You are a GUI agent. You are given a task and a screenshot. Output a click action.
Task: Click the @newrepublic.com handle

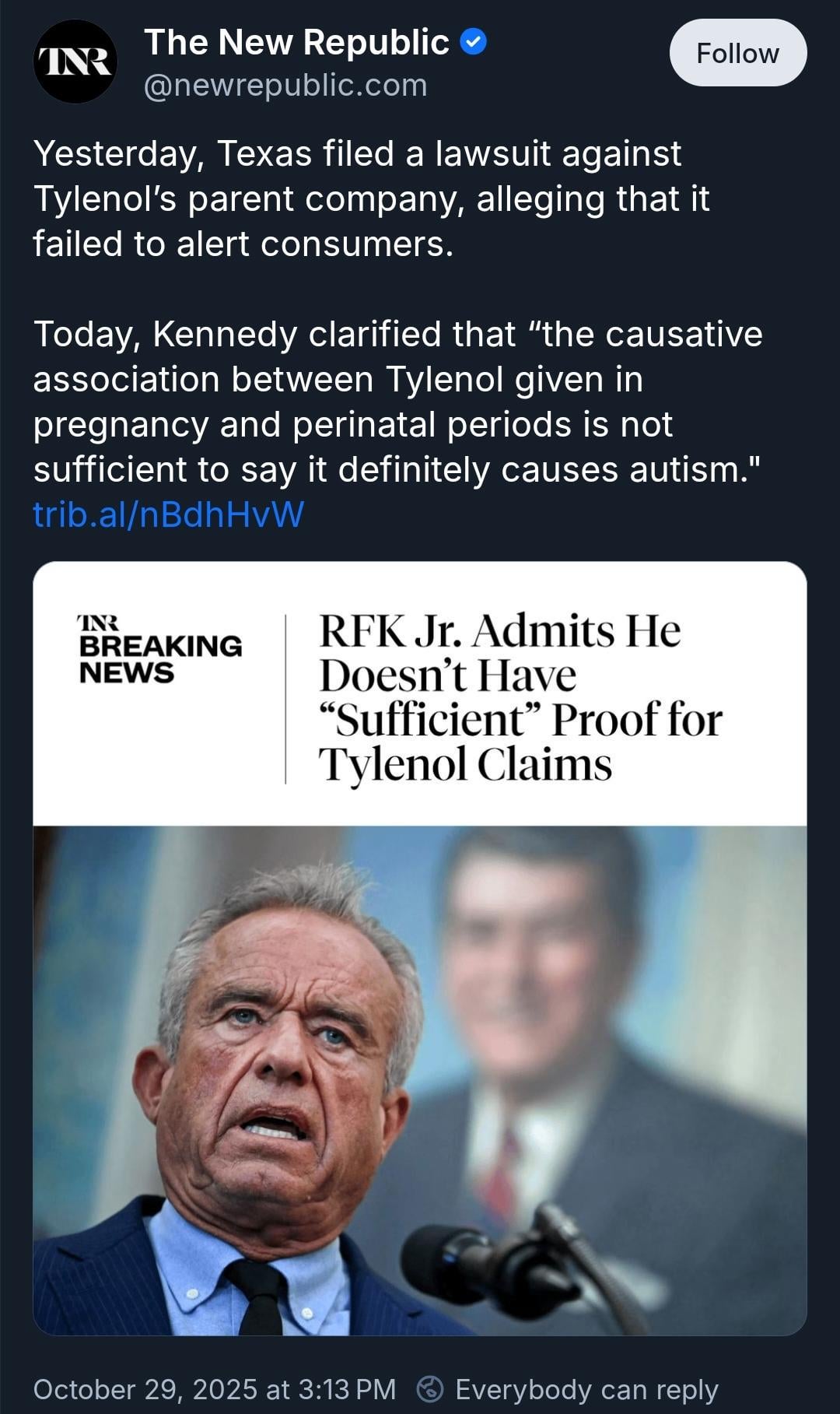click(x=285, y=85)
